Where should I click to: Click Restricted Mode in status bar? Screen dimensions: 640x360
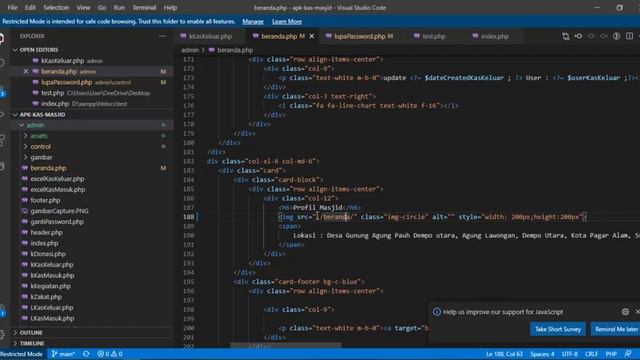tap(22, 354)
